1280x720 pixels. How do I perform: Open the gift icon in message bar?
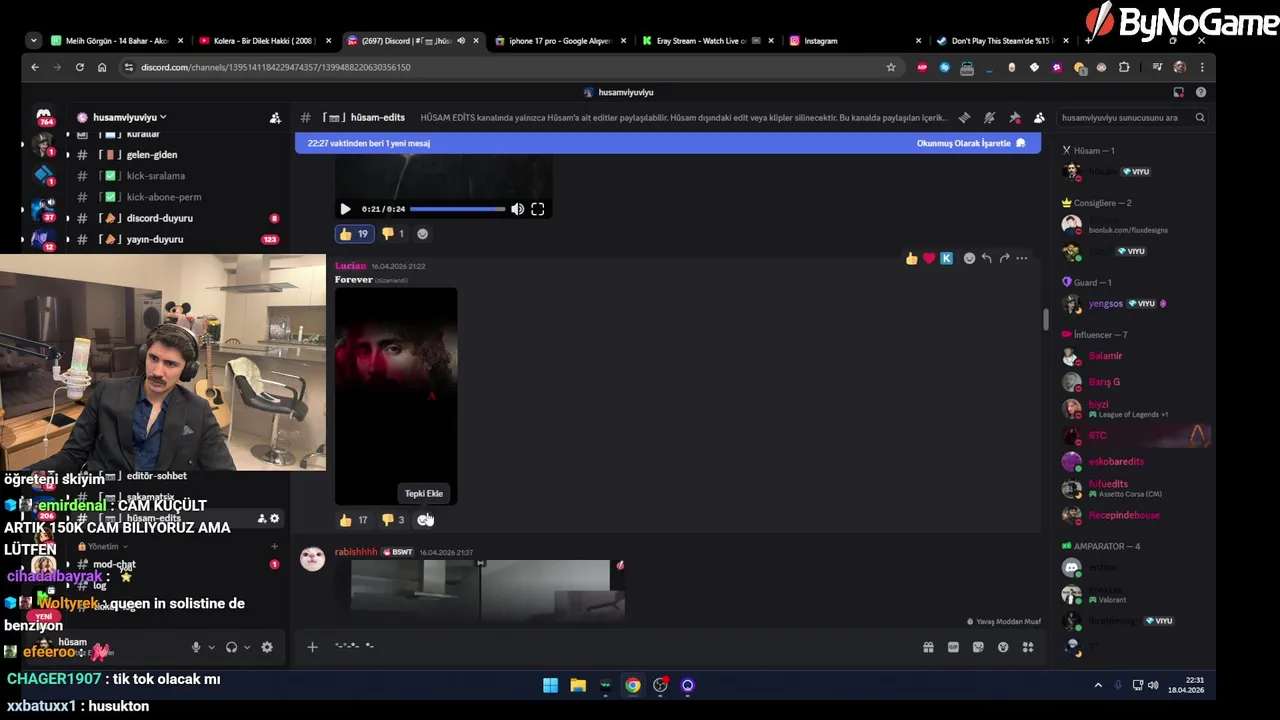(928, 647)
